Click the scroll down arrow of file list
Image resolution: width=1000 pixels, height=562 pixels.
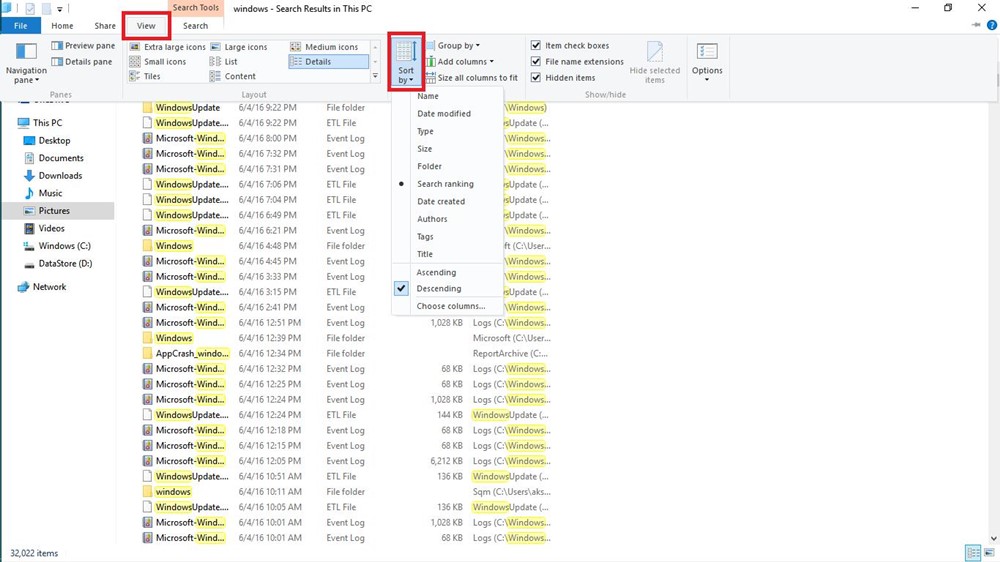click(994, 539)
